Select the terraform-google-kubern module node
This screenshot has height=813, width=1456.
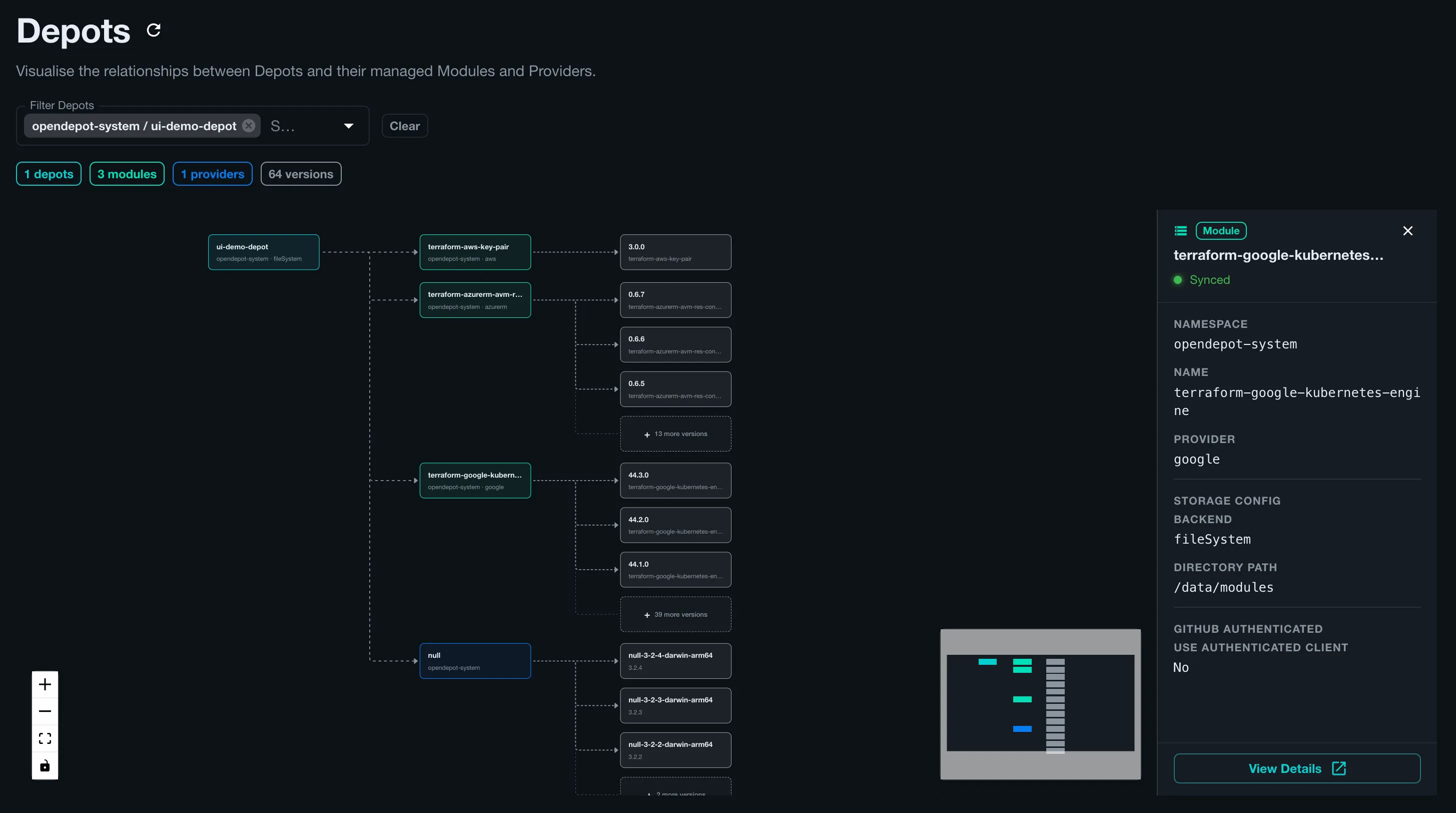point(475,481)
